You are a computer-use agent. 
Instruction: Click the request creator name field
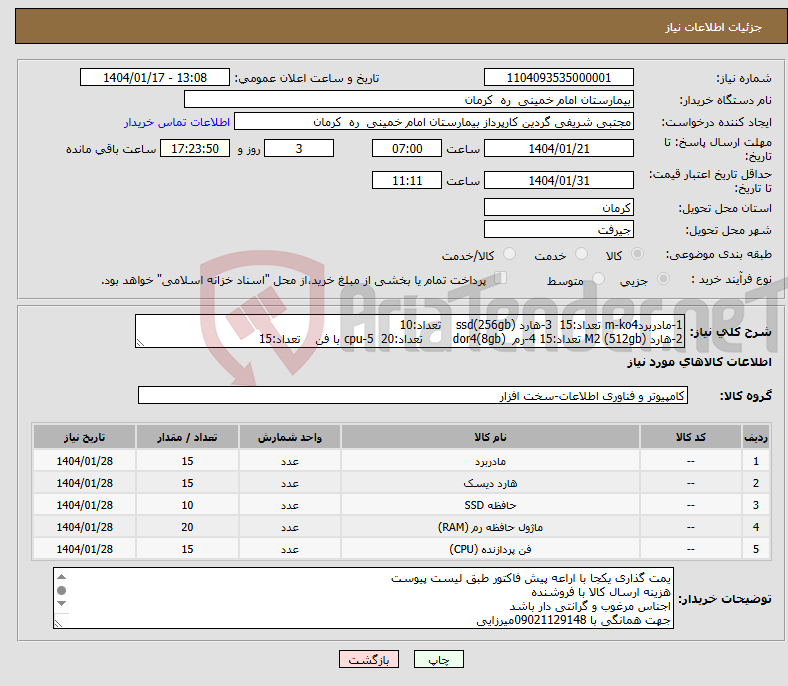pyautogui.click(x=434, y=122)
